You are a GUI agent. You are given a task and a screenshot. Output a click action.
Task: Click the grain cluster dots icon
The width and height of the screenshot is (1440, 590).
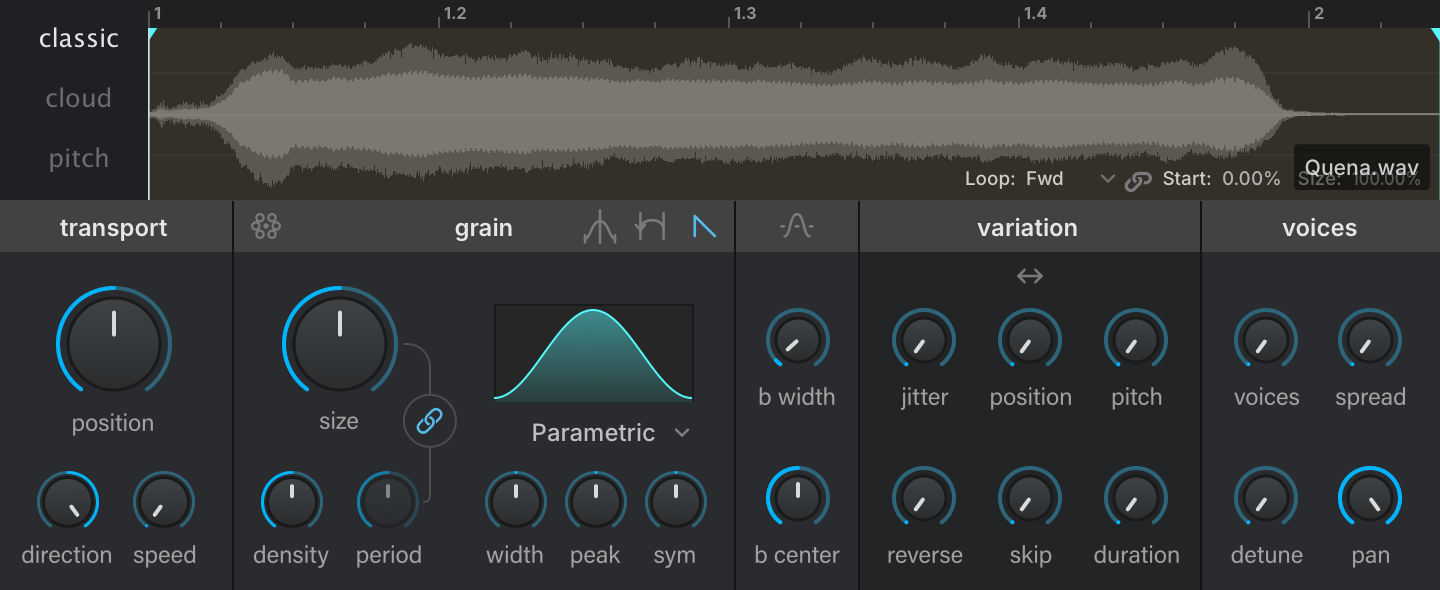point(266,227)
